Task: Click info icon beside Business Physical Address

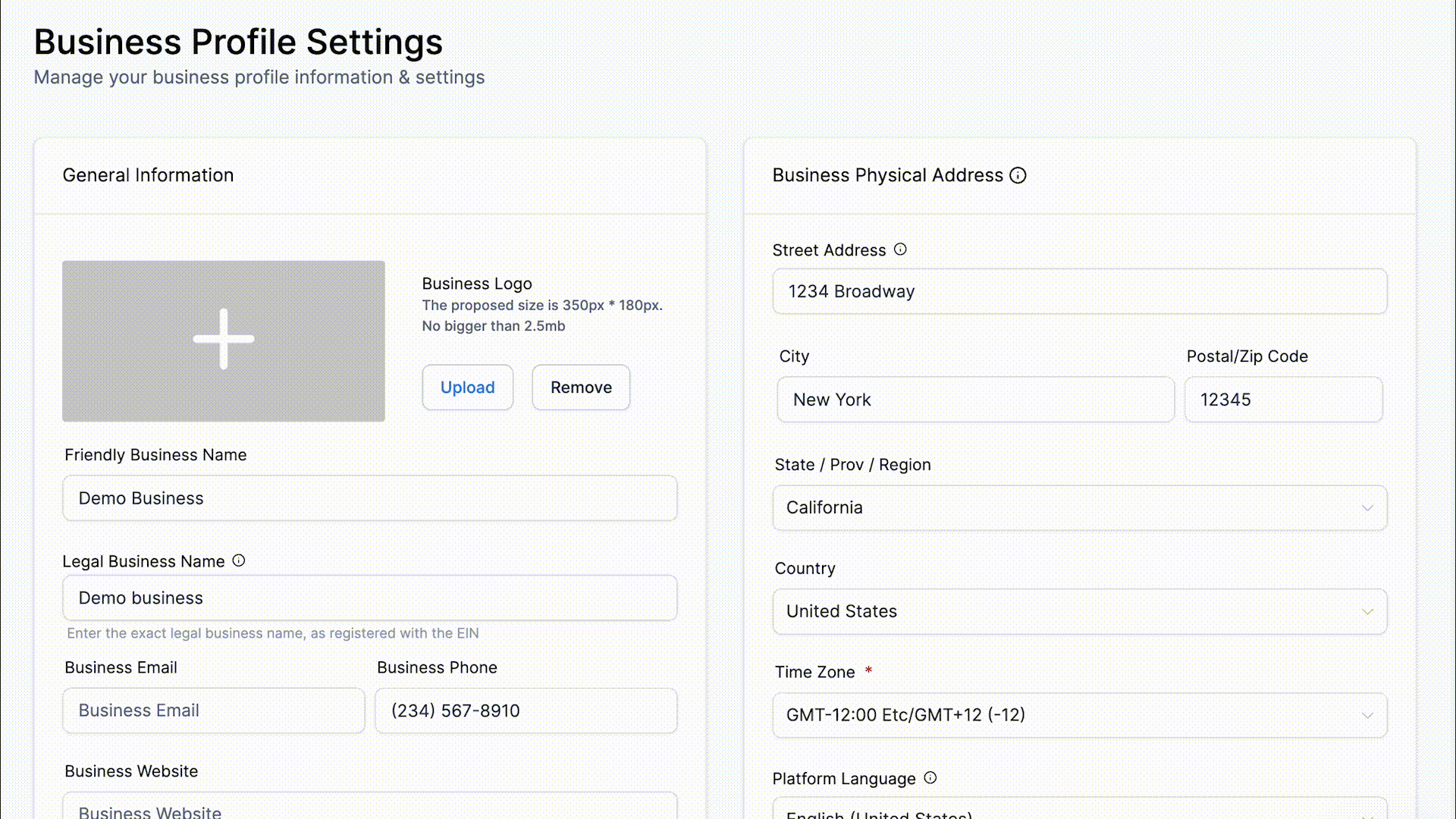Action: (1018, 175)
